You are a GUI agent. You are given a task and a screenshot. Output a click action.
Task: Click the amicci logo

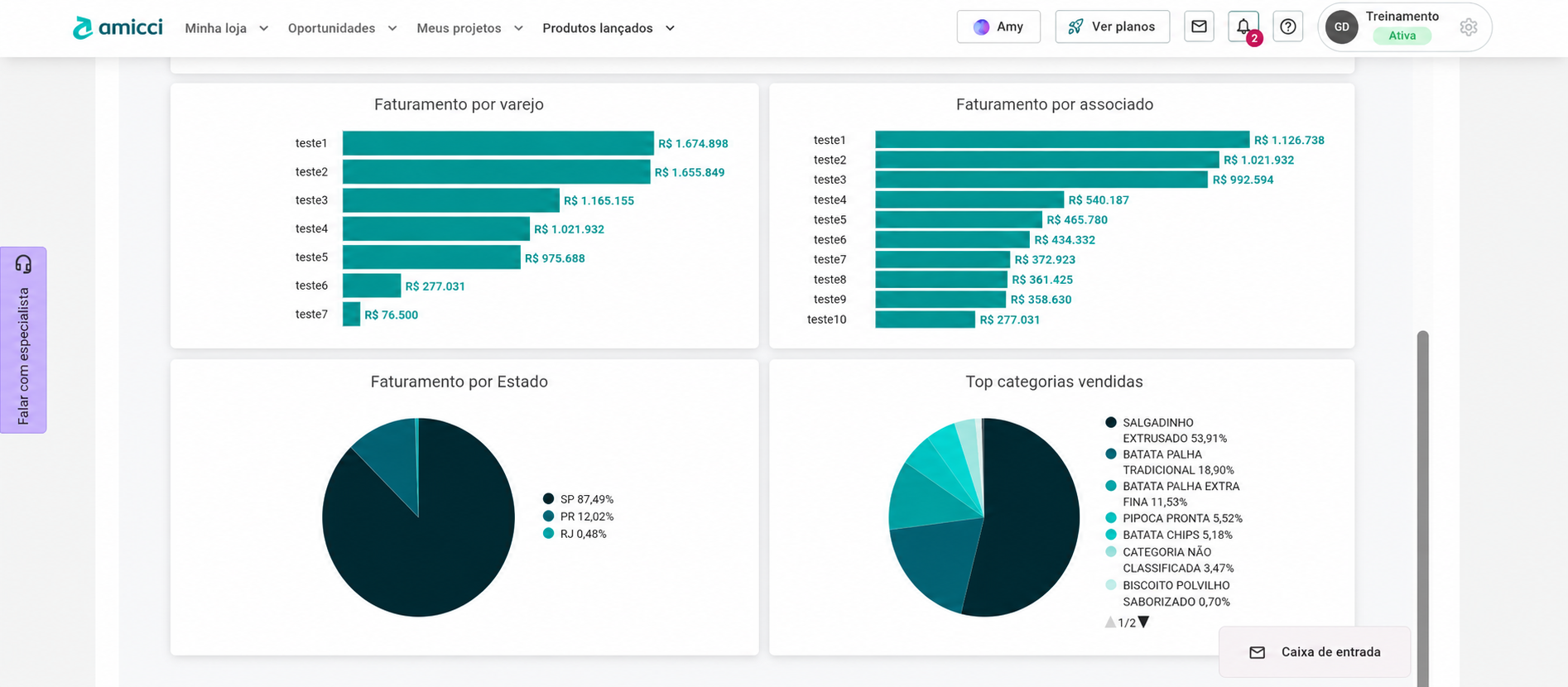118,27
